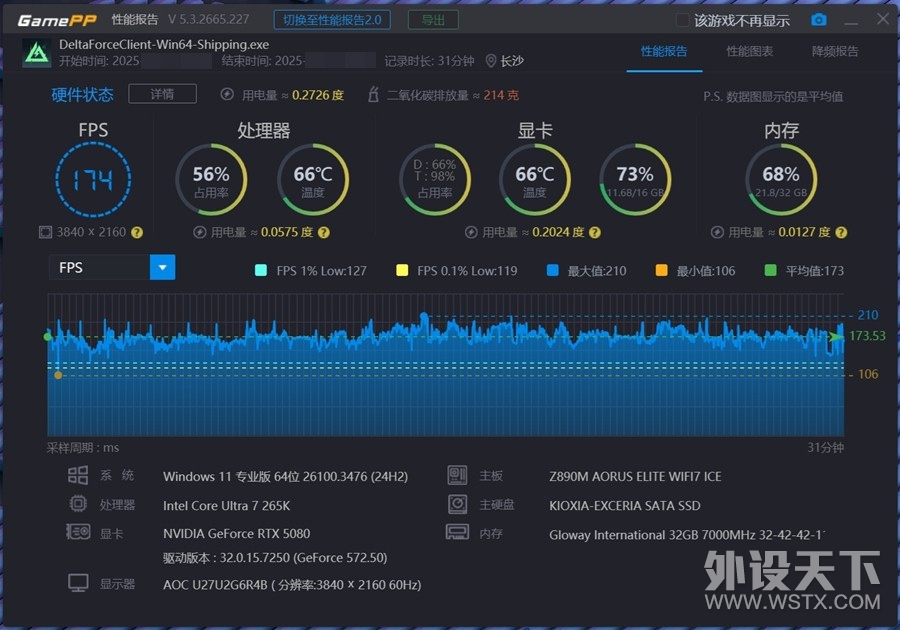Click the processor 66℃ temperature gauge
This screenshot has width=900, height=630.
[x=313, y=180]
